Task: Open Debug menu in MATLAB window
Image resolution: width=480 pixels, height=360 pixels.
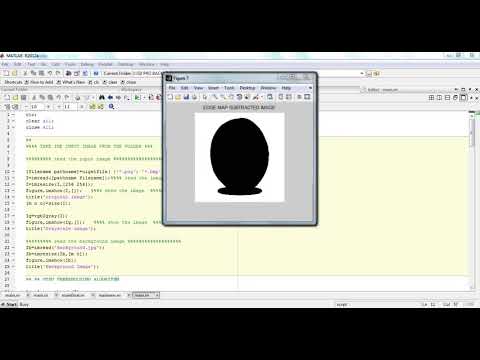Action: [87, 64]
